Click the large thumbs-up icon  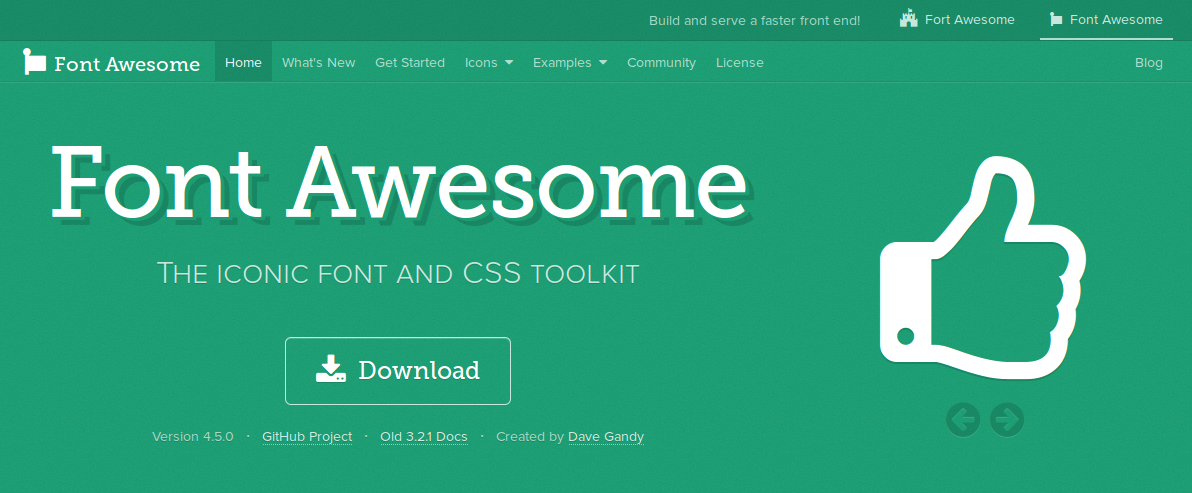[x=983, y=267]
